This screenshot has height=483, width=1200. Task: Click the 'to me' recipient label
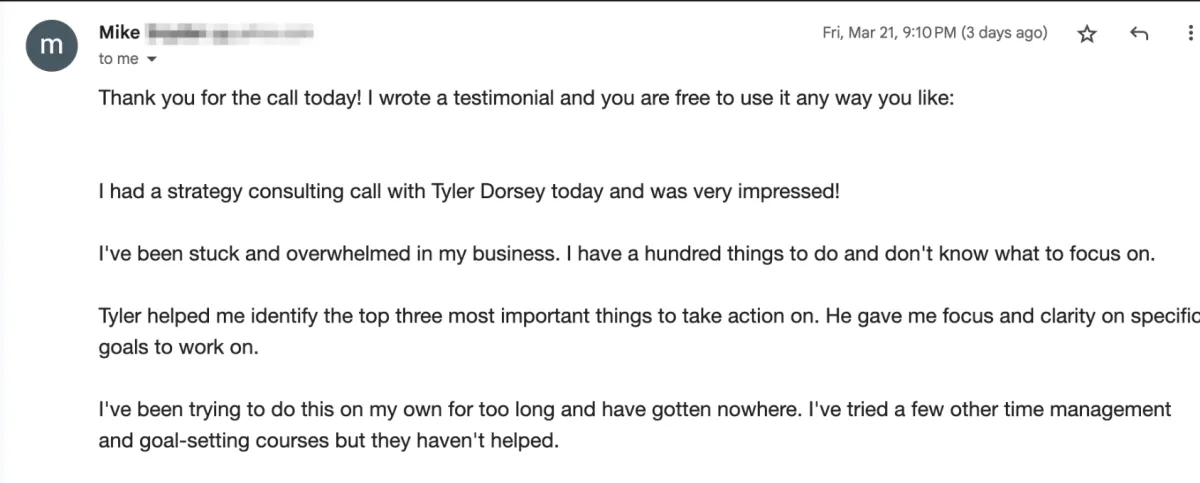tap(118, 59)
